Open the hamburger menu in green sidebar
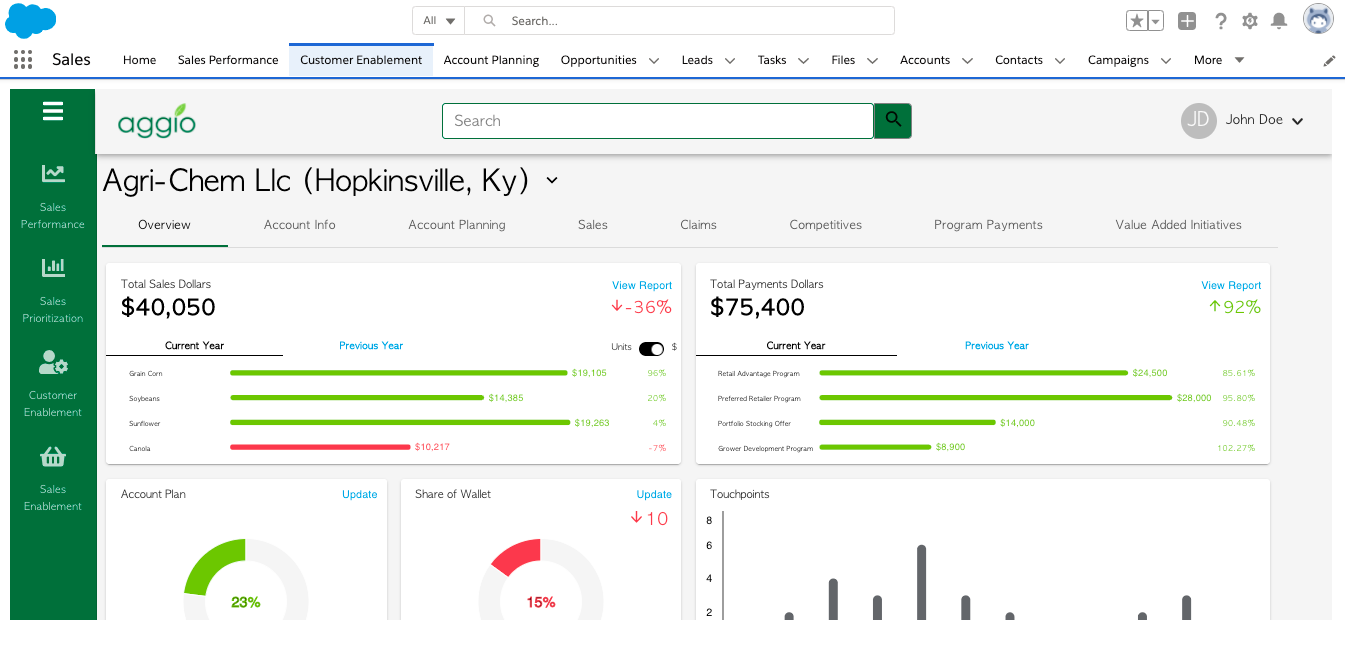This screenshot has height=660, width=1345. tap(53, 111)
